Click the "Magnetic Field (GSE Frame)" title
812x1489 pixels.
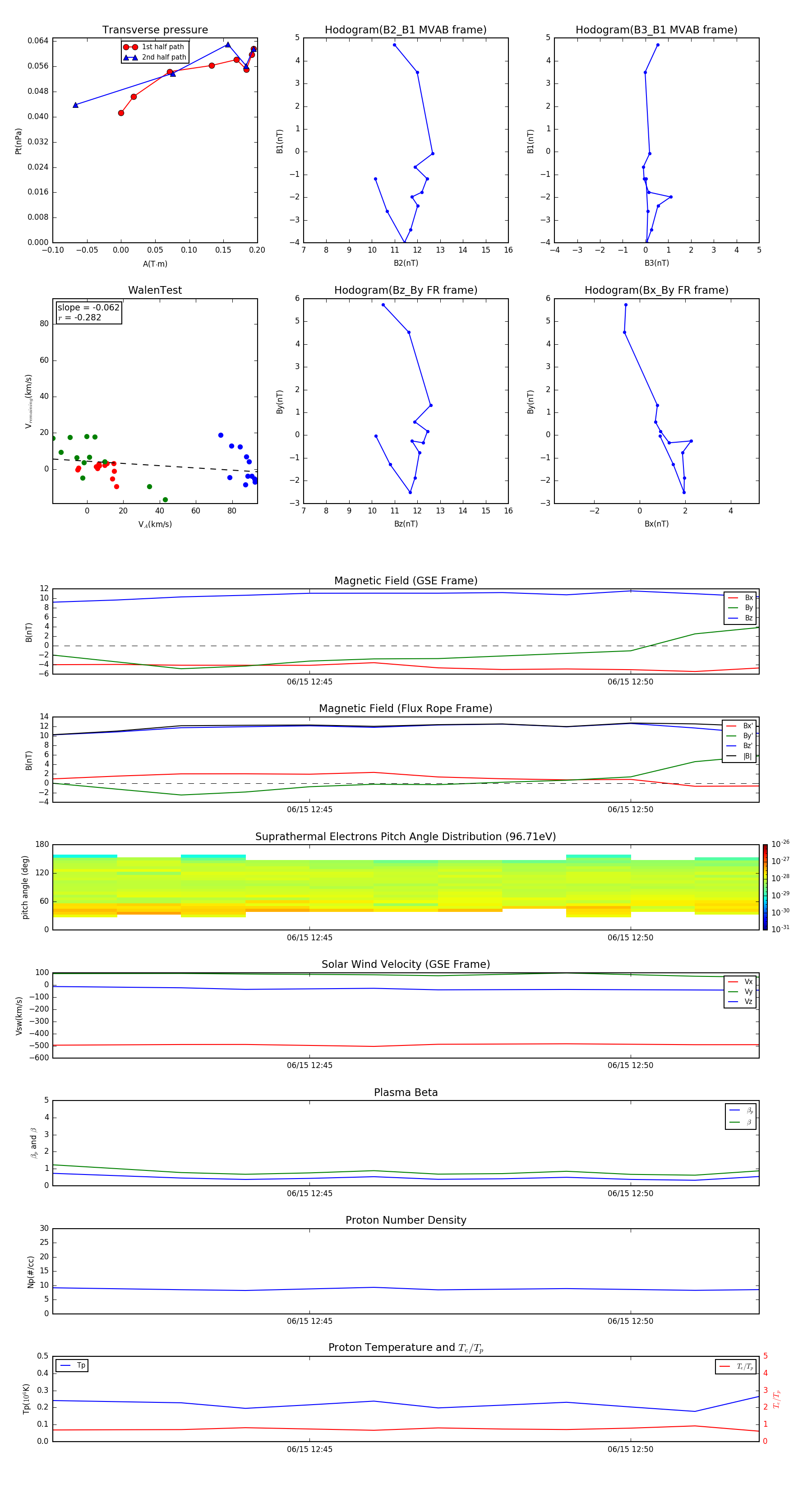click(x=406, y=581)
